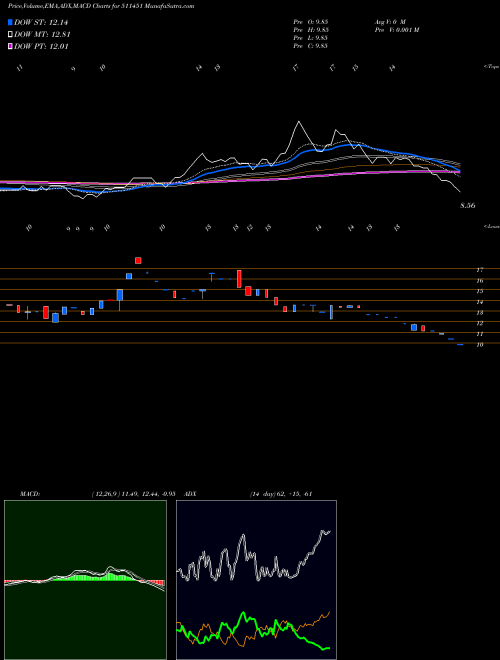Click the price axis label 13

point(479,313)
